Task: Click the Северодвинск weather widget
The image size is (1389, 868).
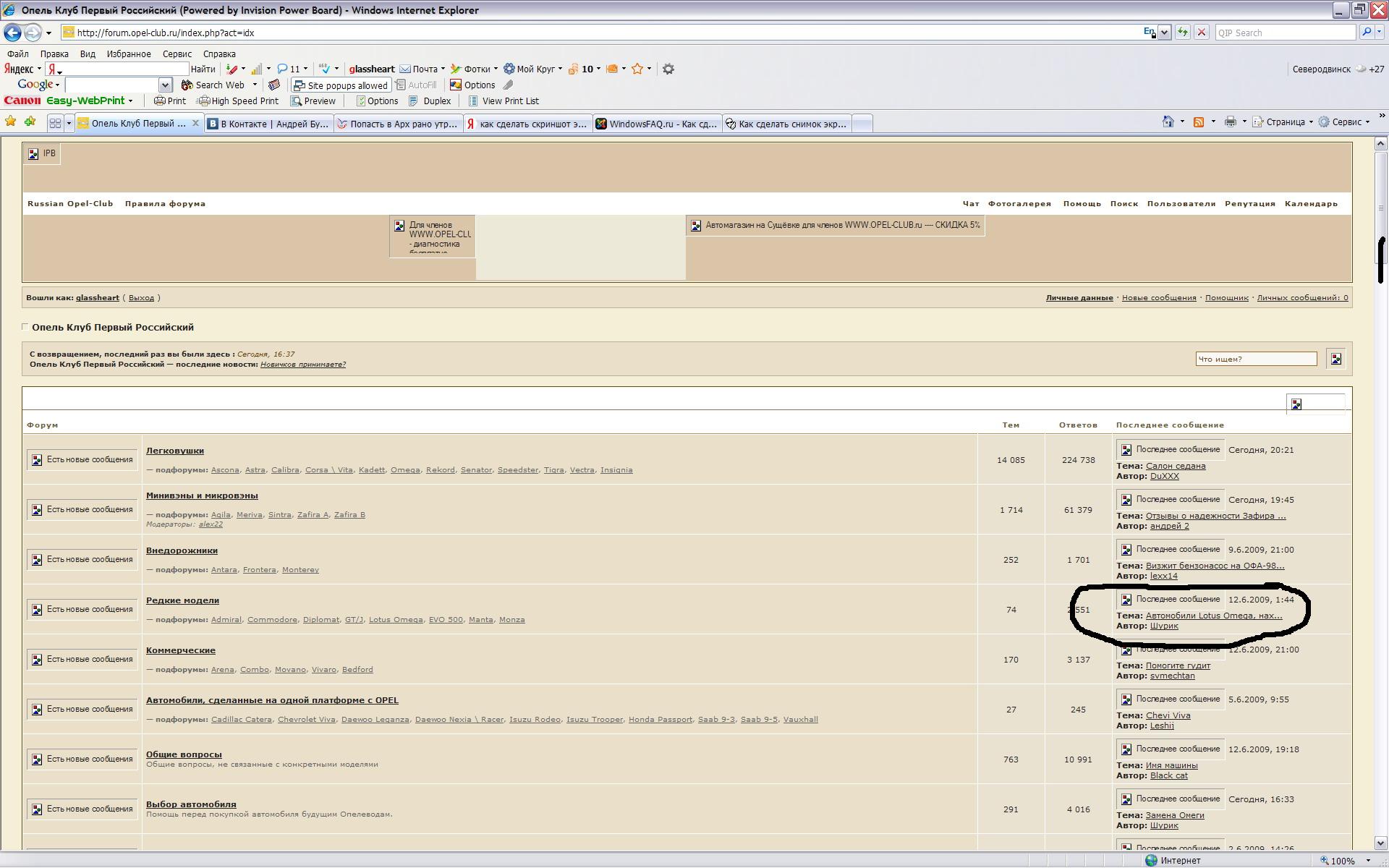Action: [x=1338, y=69]
